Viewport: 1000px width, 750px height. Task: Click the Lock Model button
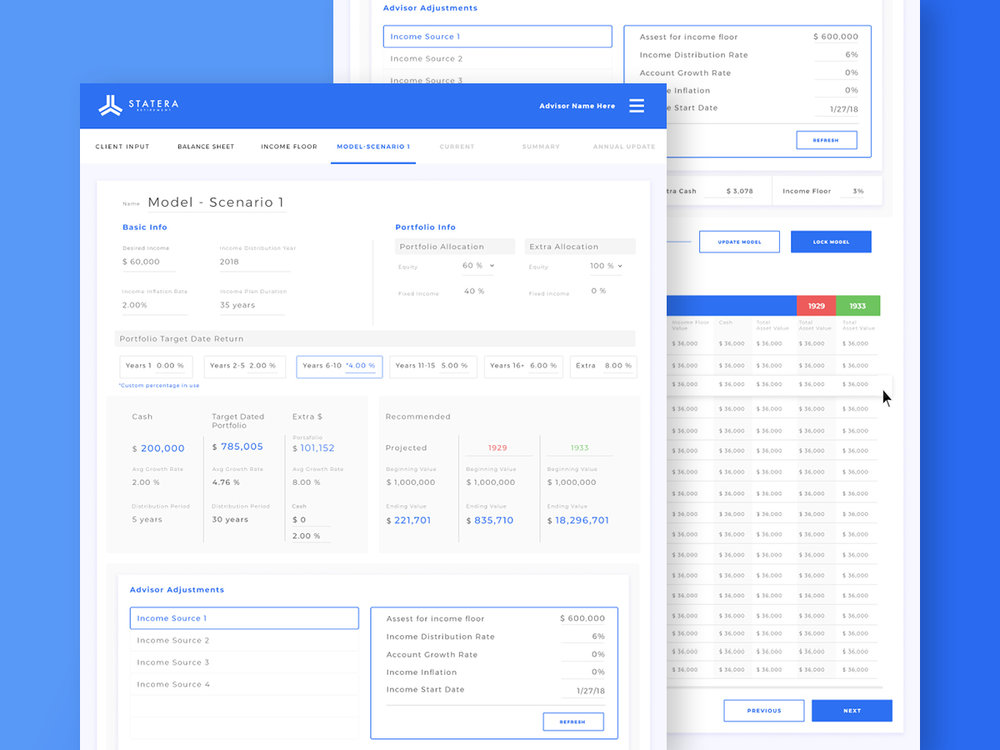pos(830,242)
